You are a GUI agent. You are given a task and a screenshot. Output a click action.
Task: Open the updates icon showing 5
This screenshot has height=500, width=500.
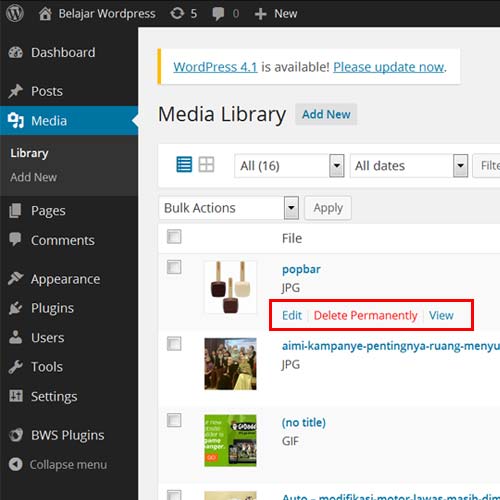point(177,14)
